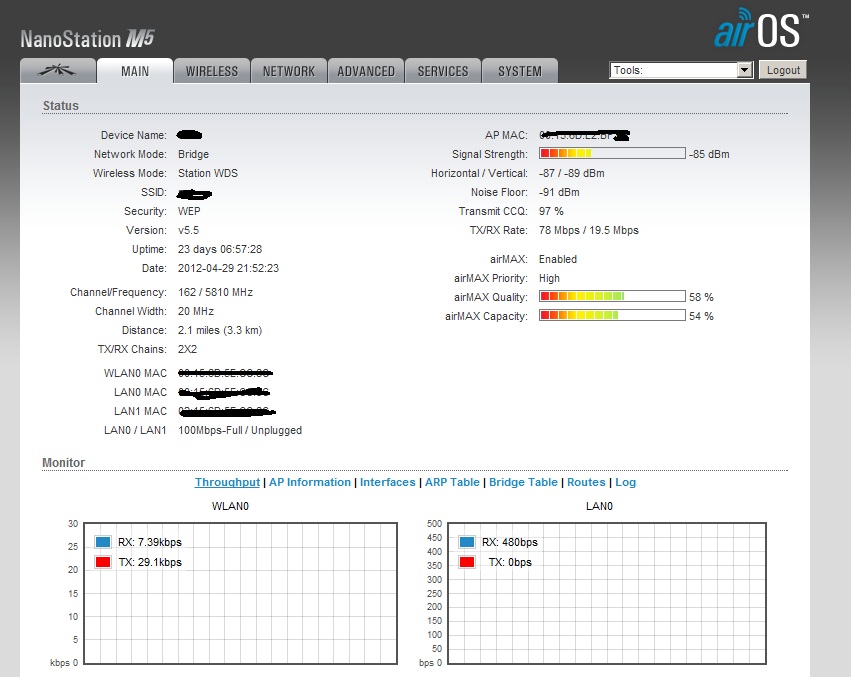Select the airMAX Priority 'High' value

click(x=549, y=278)
